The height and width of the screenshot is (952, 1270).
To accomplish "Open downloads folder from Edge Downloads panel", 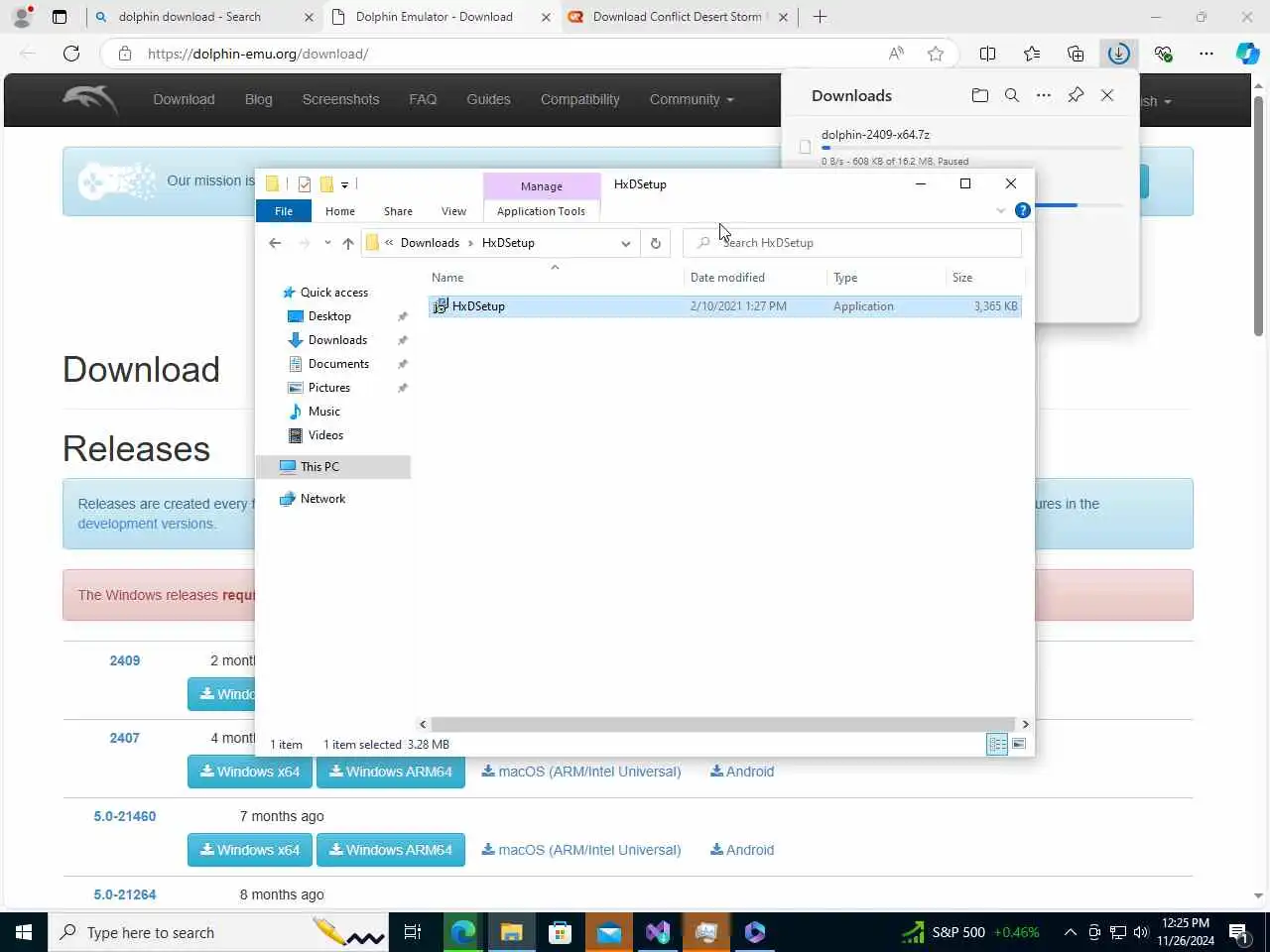I will coord(980,95).
